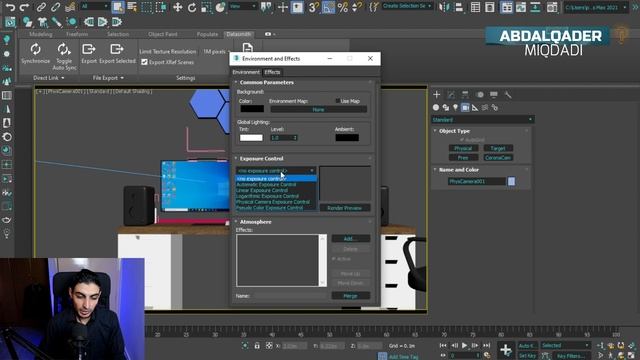This screenshot has height=360, width=640.
Task: Click the Synchronize icon in Datasmith ribbon
Action: (36, 49)
